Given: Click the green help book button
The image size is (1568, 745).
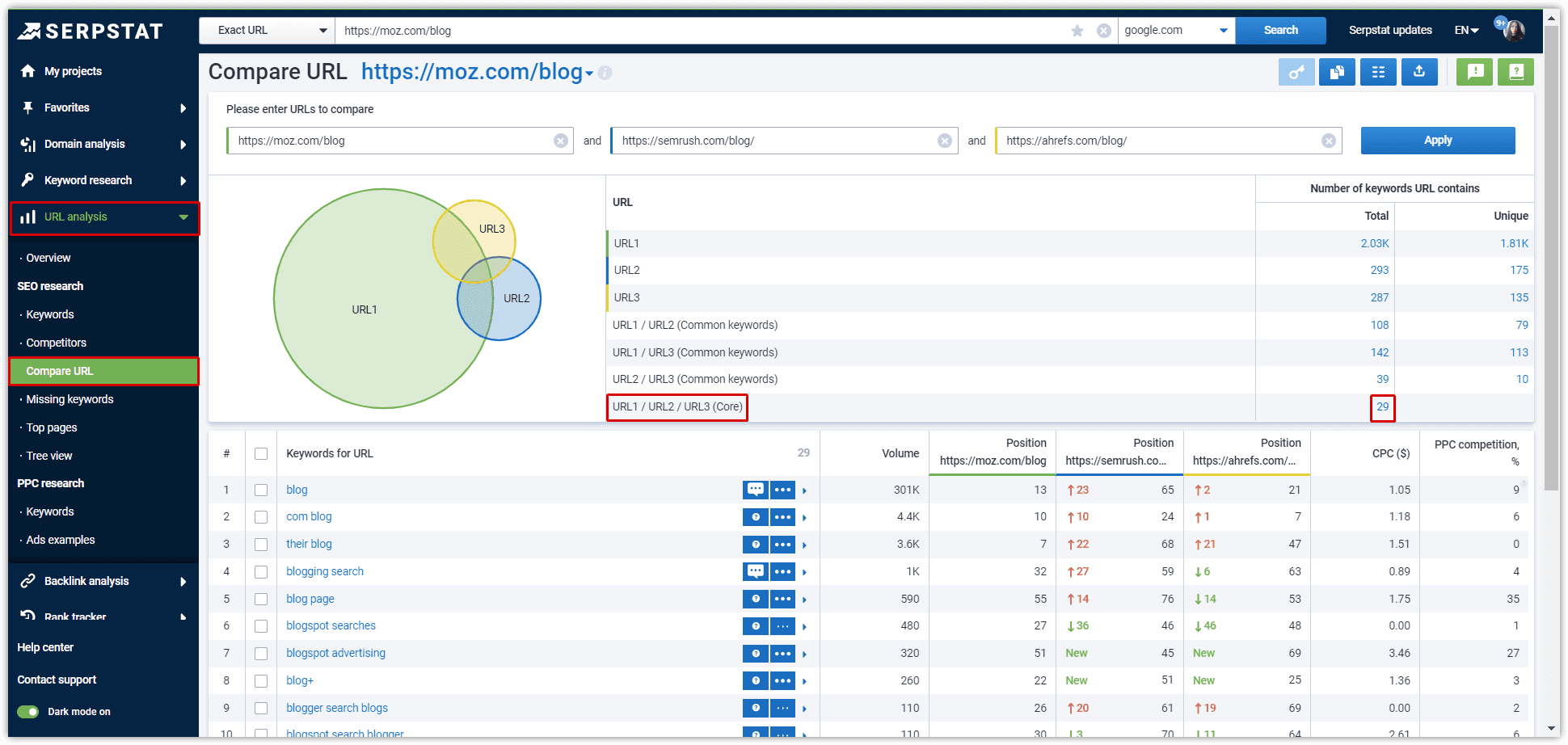Looking at the screenshot, I should coord(1516,72).
